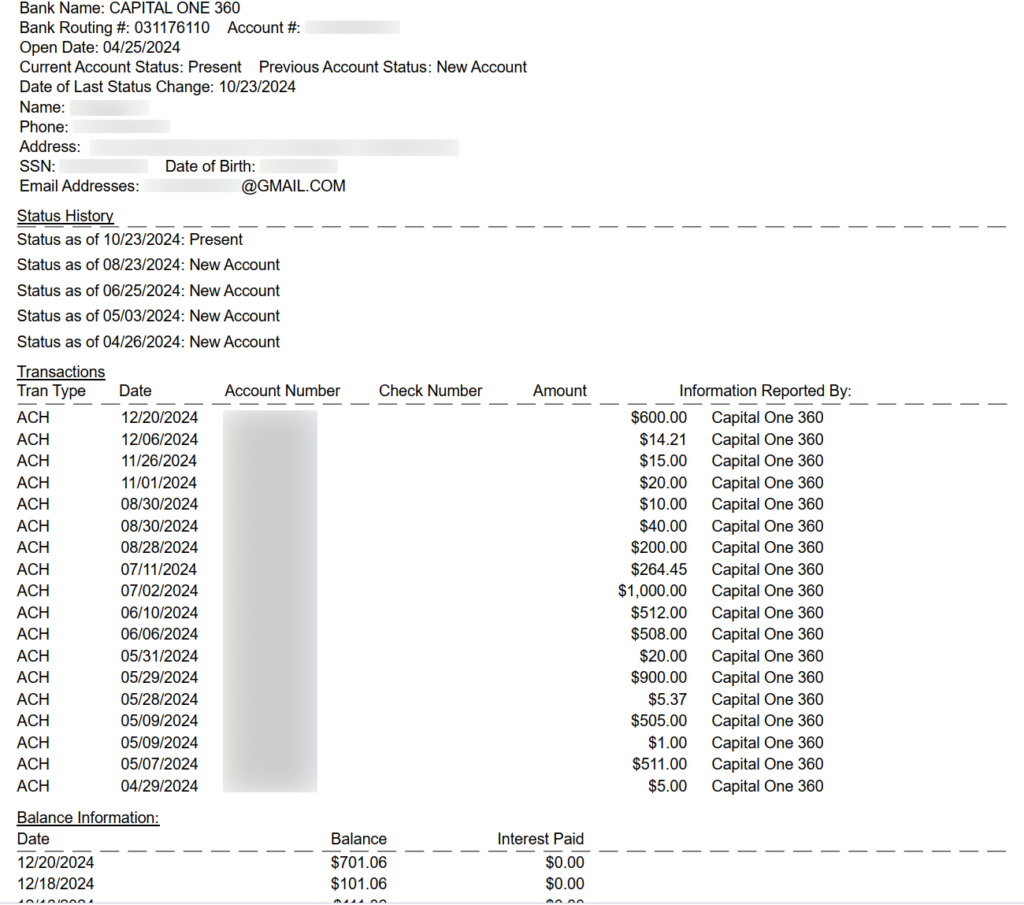Click the $508.00 transaction amount
The width and height of the screenshot is (1024, 905).
(659, 634)
